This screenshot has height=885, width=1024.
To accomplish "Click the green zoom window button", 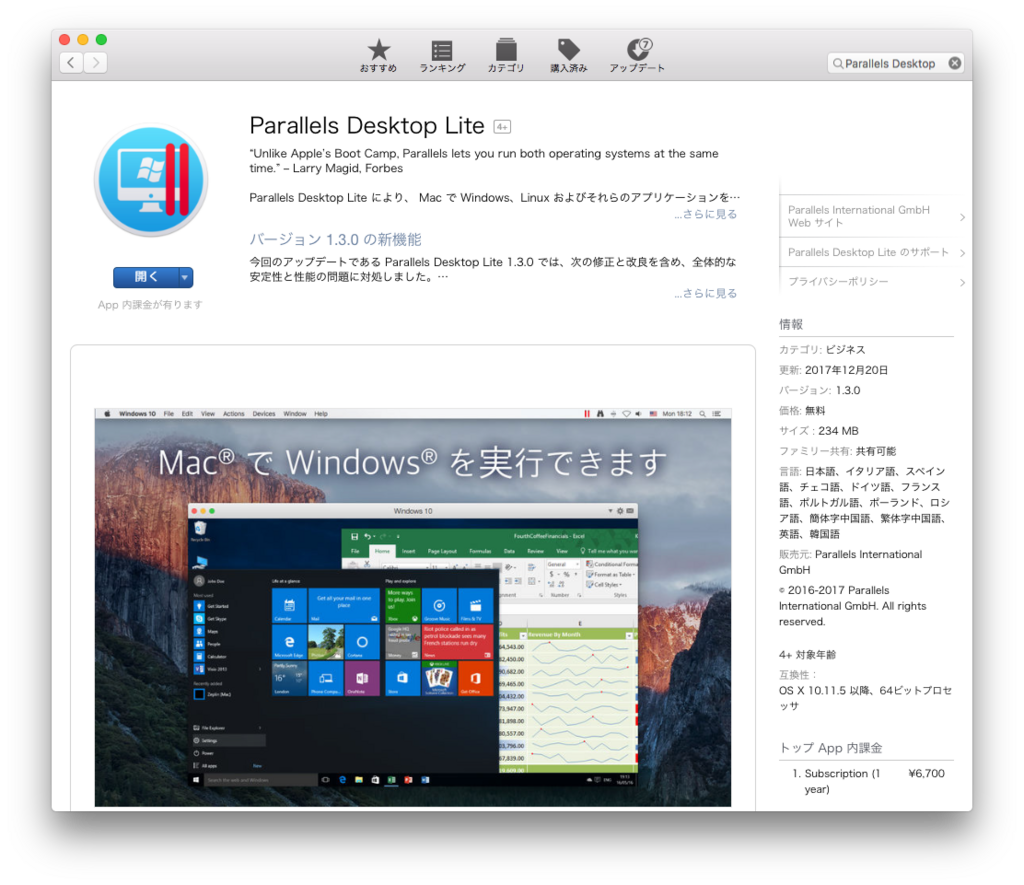I will click(x=101, y=39).
